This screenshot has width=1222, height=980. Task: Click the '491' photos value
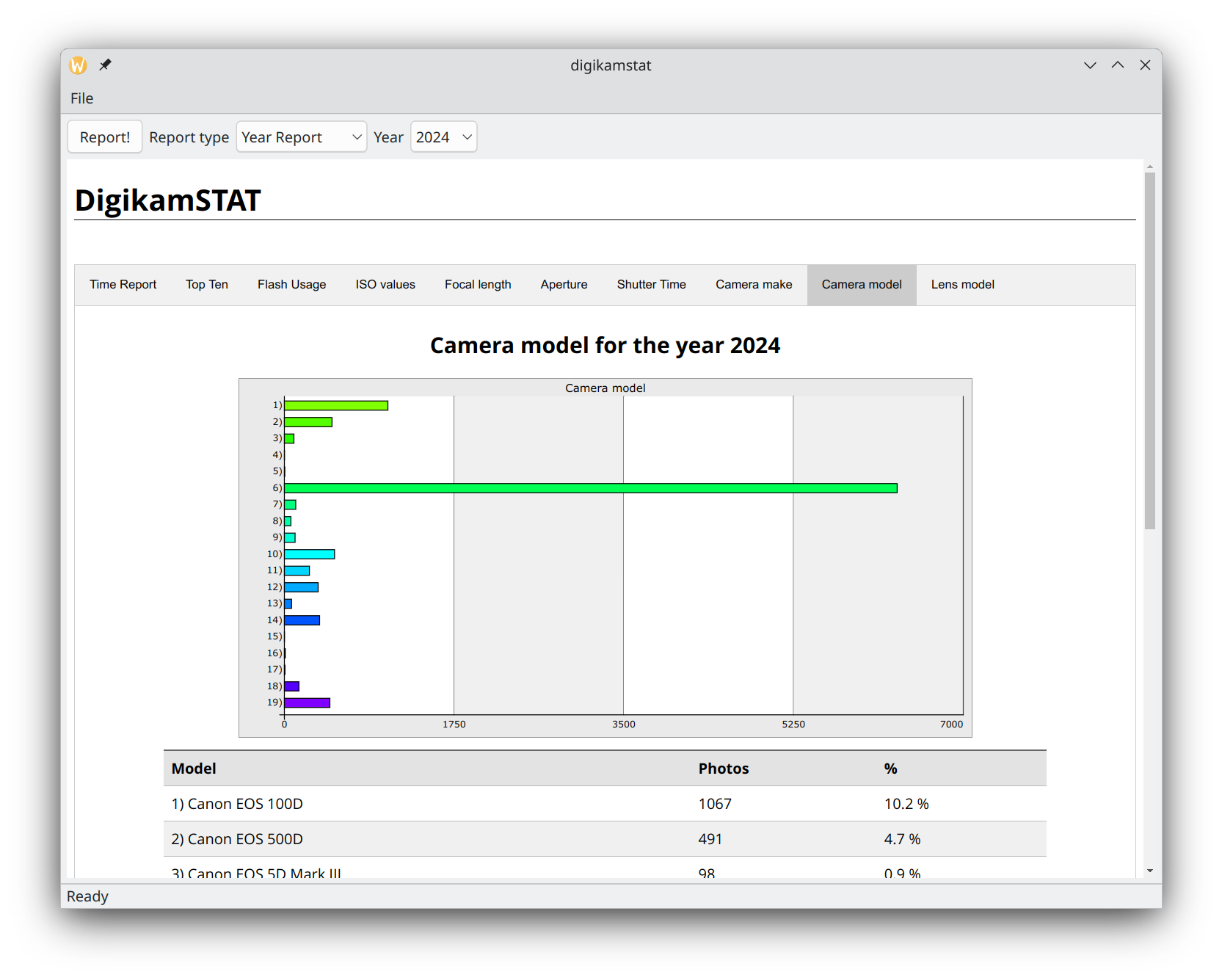click(710, 839)
